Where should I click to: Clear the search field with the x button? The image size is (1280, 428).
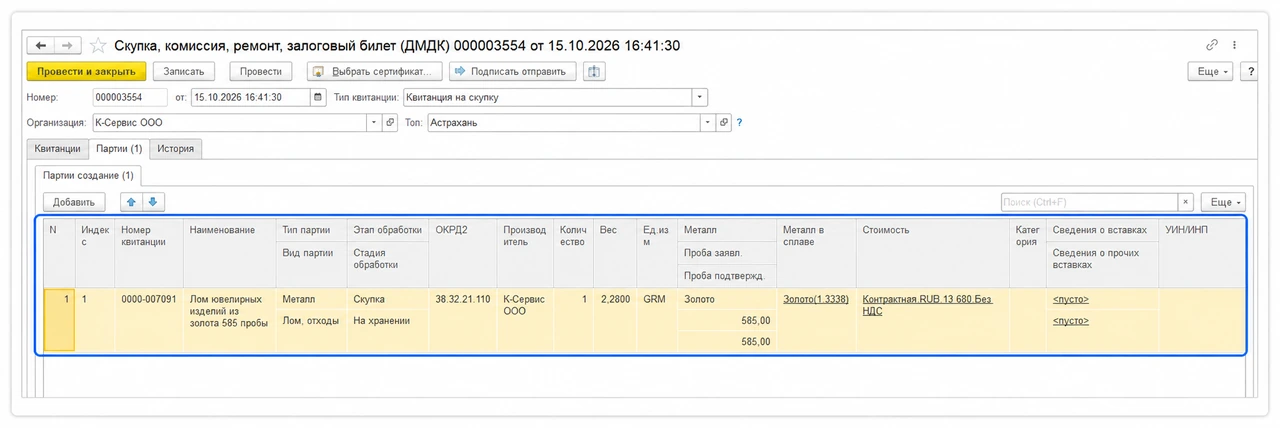[x=1186, y=202]
